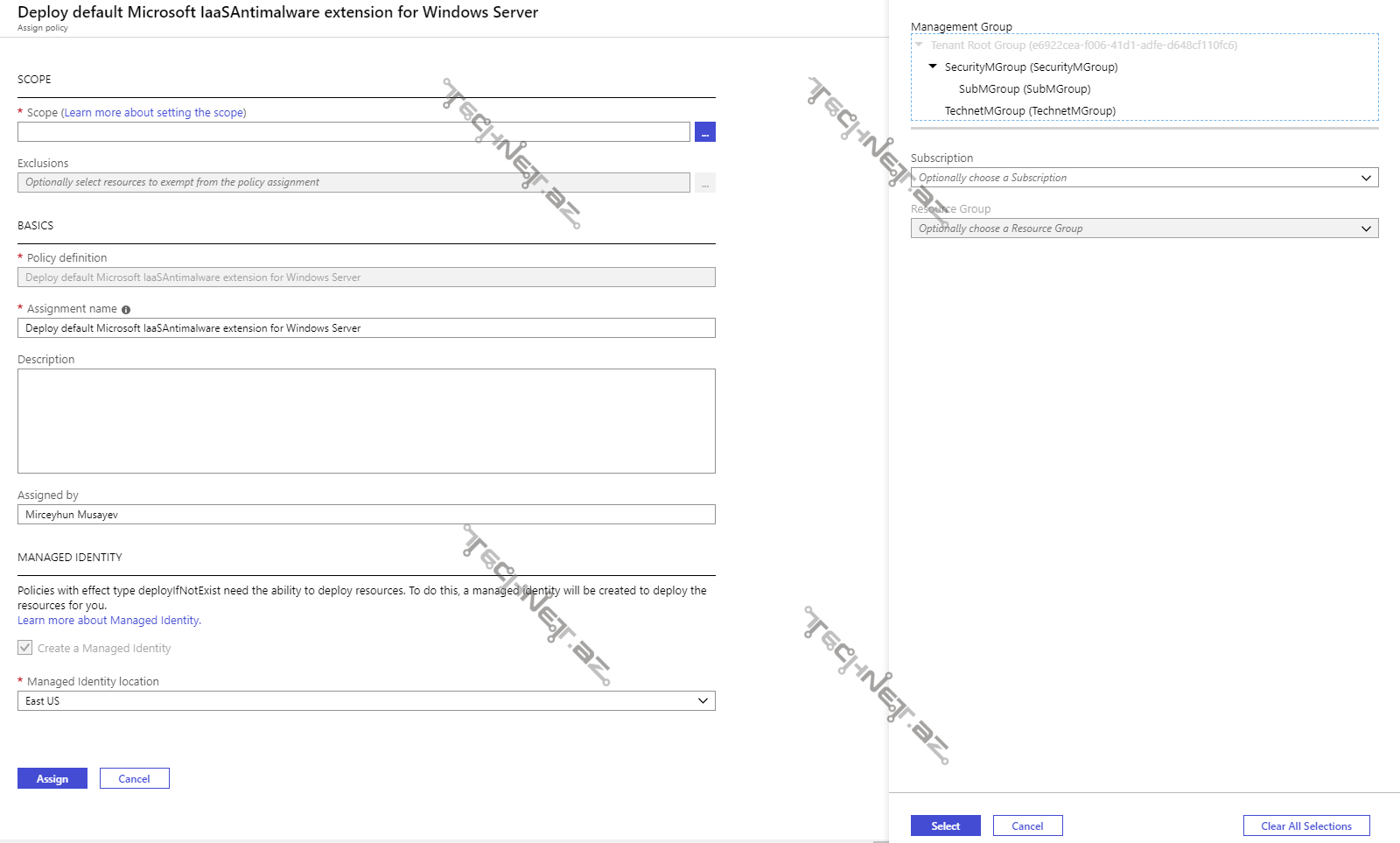Click the Tenant Root Group entry
Viewport: 1400px width, 843px height.
point(1083,46)
